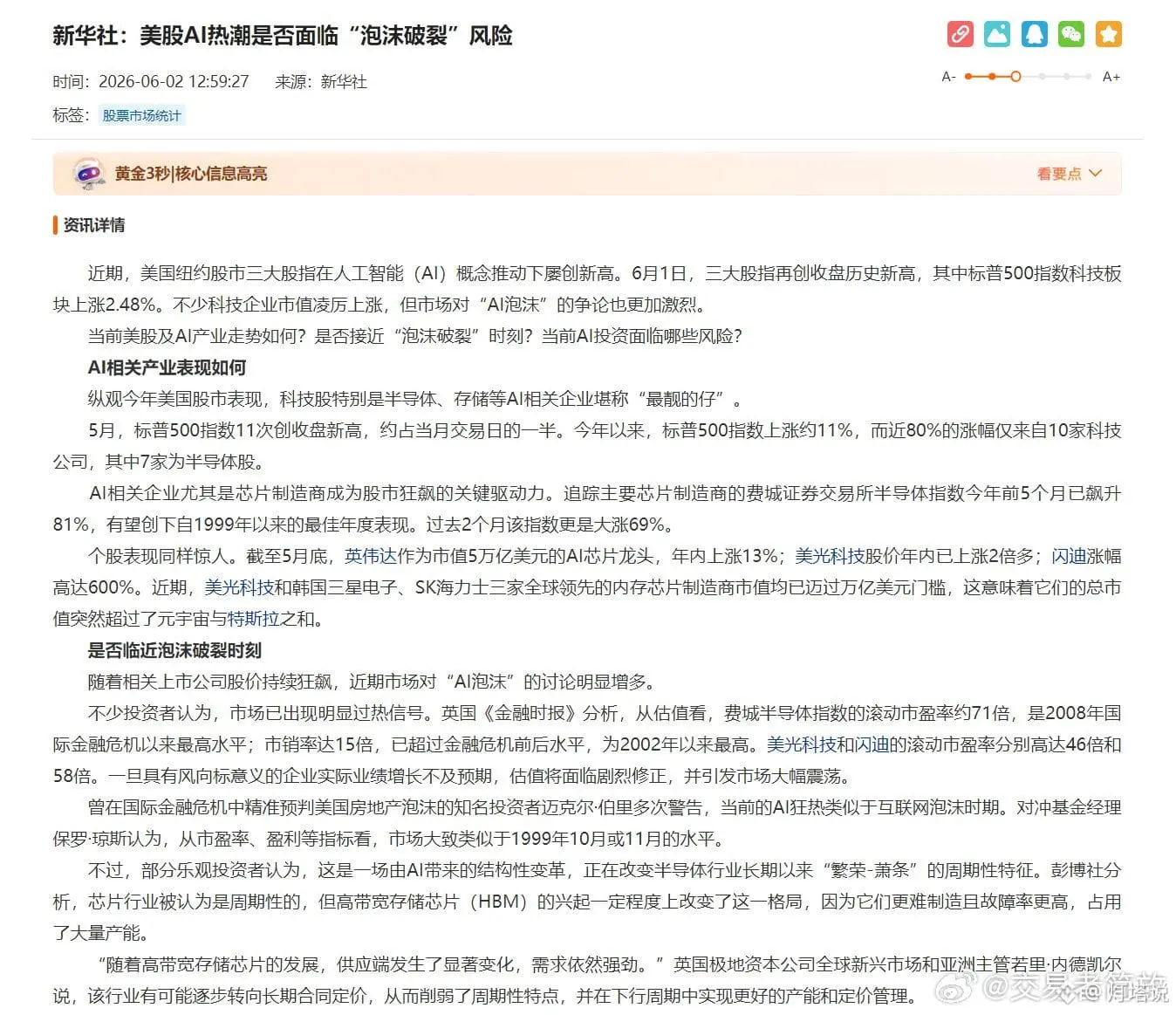Click the 资讯详情 section heading
The image size is (1176, 1015).
click(93, 225)
